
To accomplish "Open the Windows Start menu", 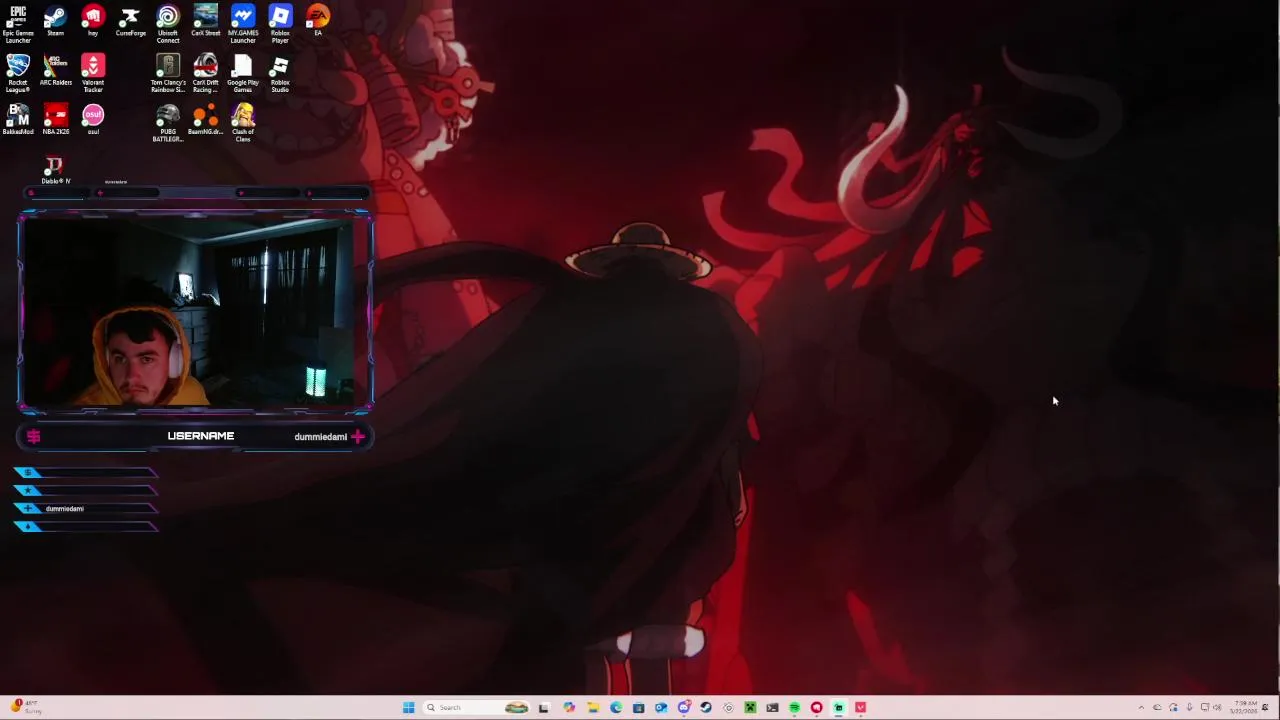I will (x=408, y=708).
